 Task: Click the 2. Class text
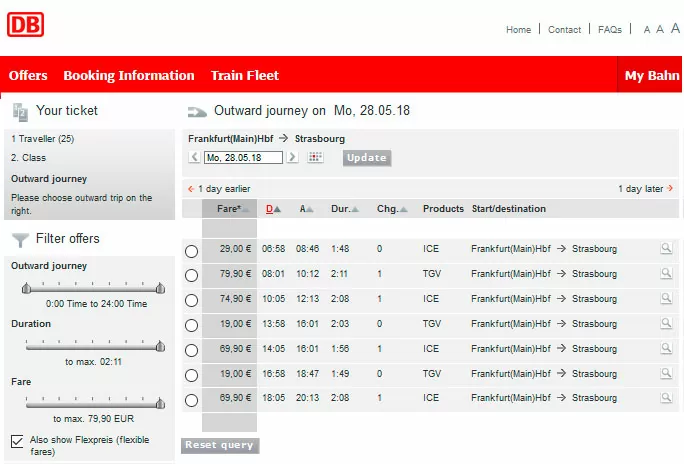coord(28,157)
